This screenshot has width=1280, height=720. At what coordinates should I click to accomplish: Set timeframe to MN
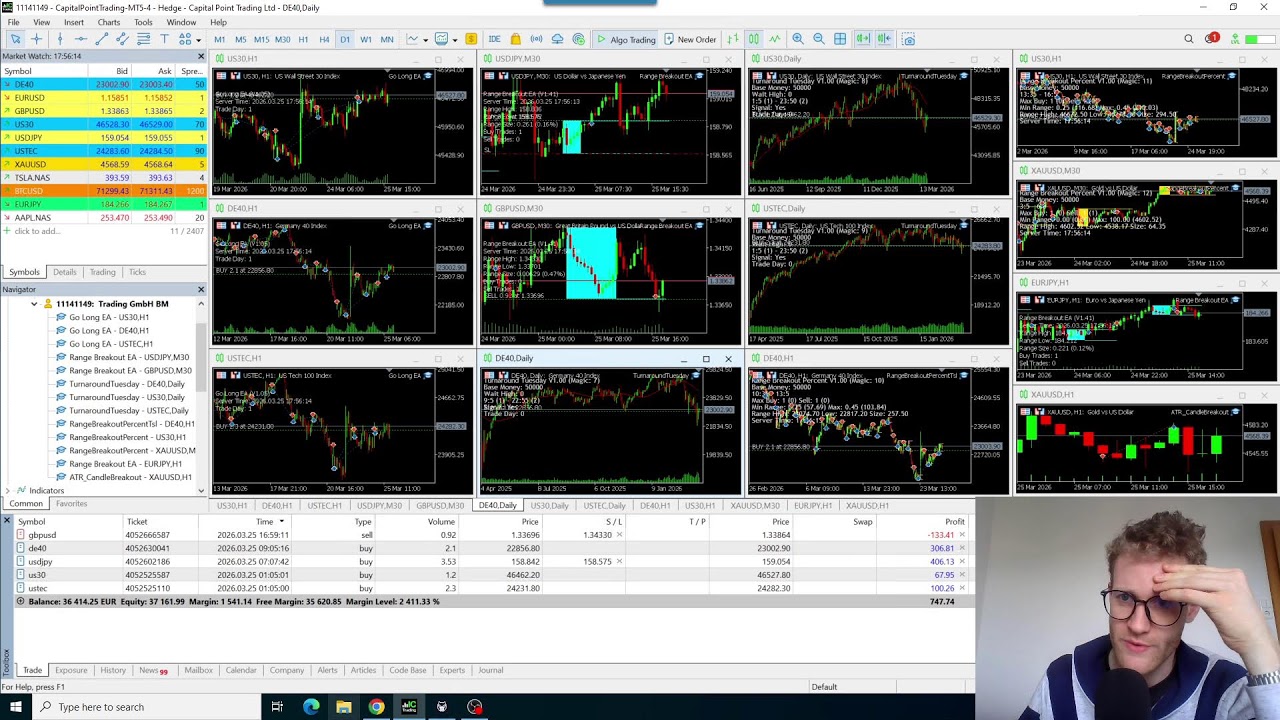[386, 39]
